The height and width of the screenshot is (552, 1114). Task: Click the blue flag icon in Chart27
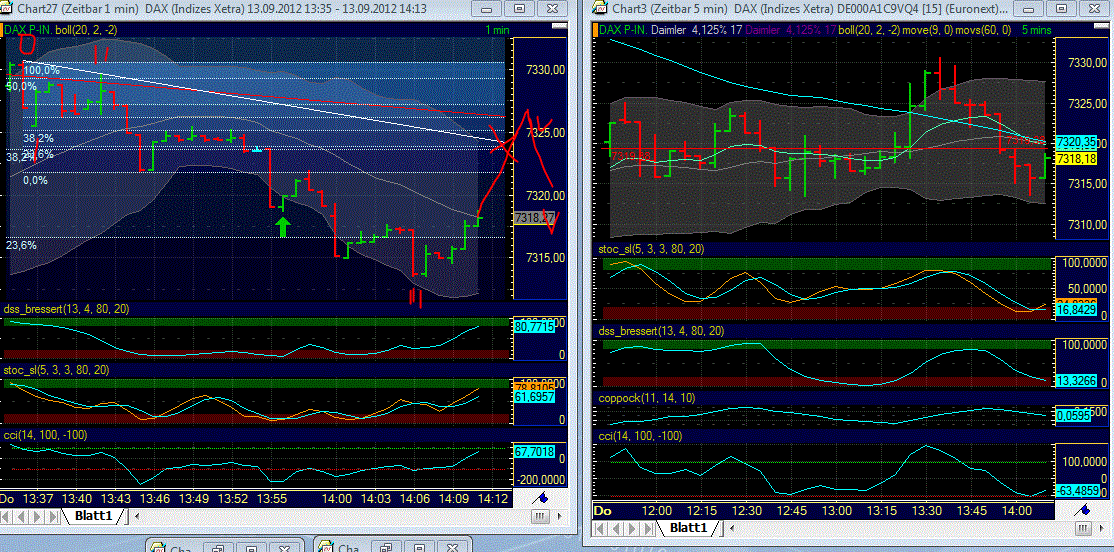pyautogui.click(x=540, y=498)
